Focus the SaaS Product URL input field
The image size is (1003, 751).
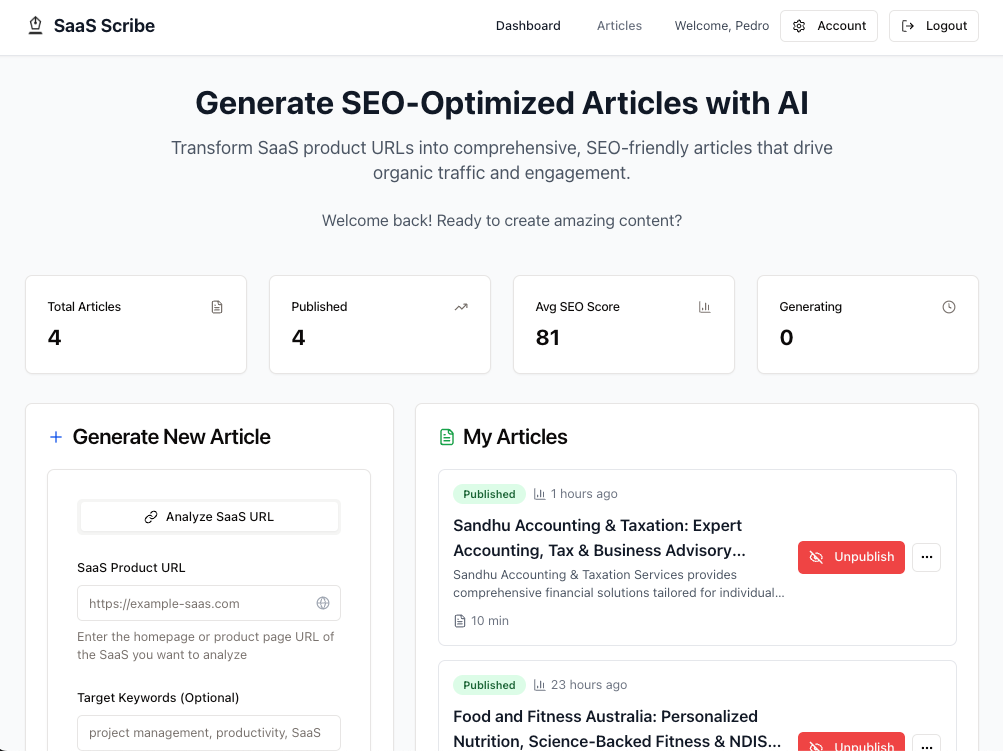tap(209, 603)
